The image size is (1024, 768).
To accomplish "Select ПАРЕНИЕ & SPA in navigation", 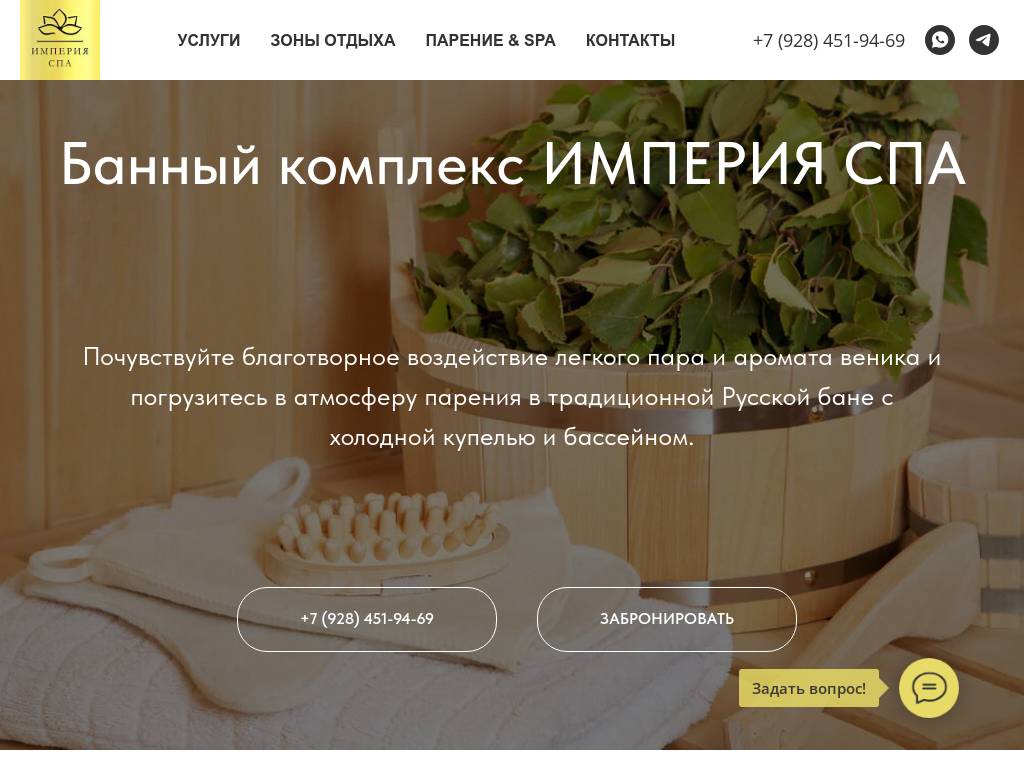I will pyautogui.click(x=490, y=40).
